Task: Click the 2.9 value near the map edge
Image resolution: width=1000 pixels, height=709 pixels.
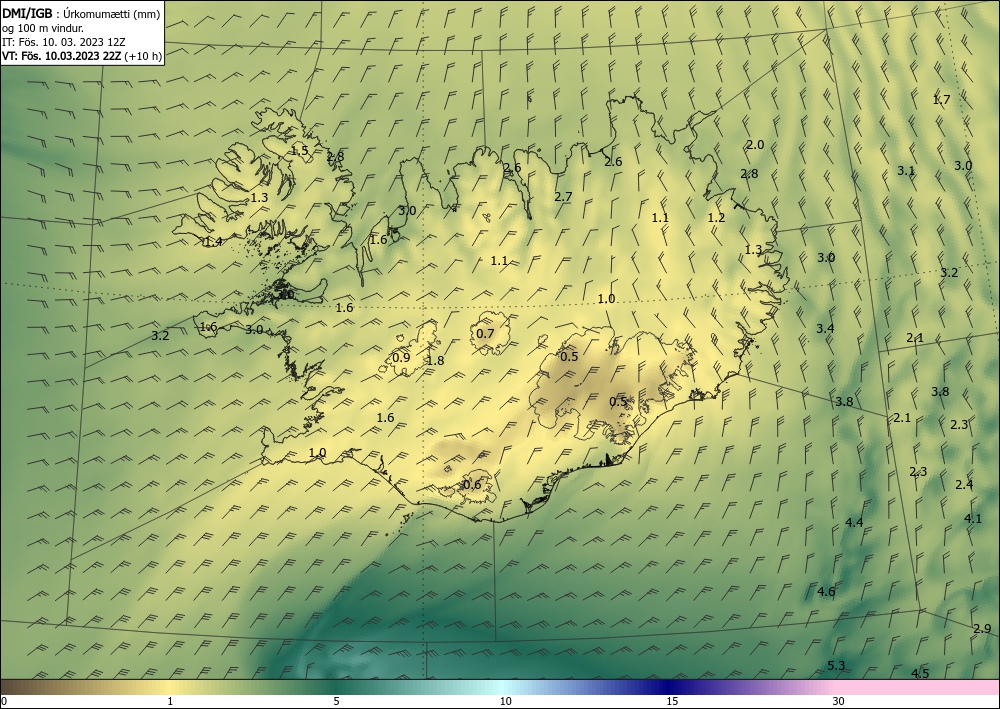Action: [x=983, y=629]
